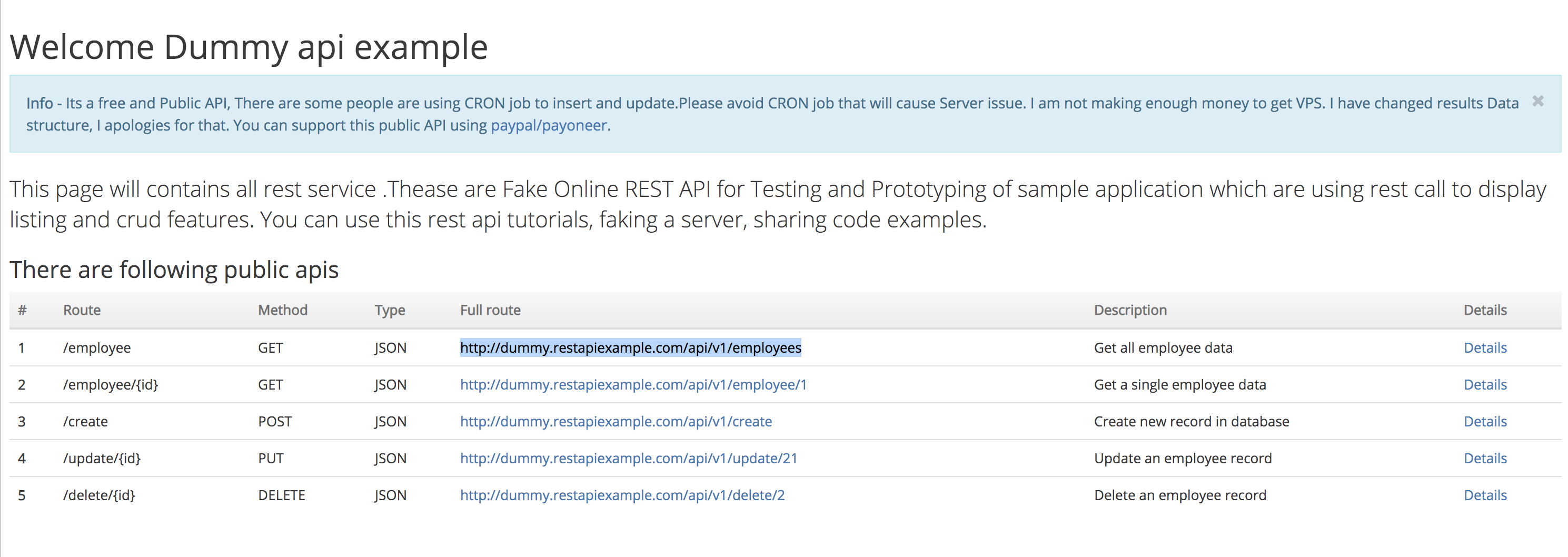Click the 'Delete an employee record' description
1568x557 pixels.
[x=1179, y=495]
